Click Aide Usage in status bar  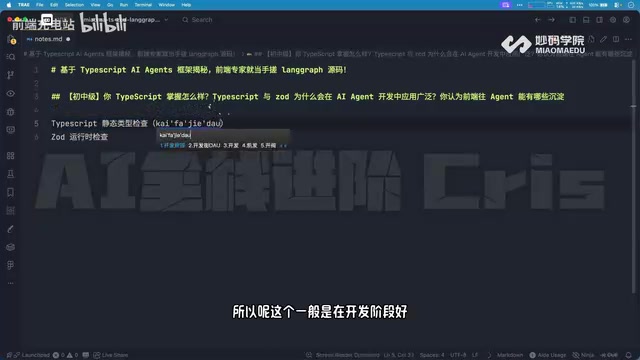click(x=547, y=355)
